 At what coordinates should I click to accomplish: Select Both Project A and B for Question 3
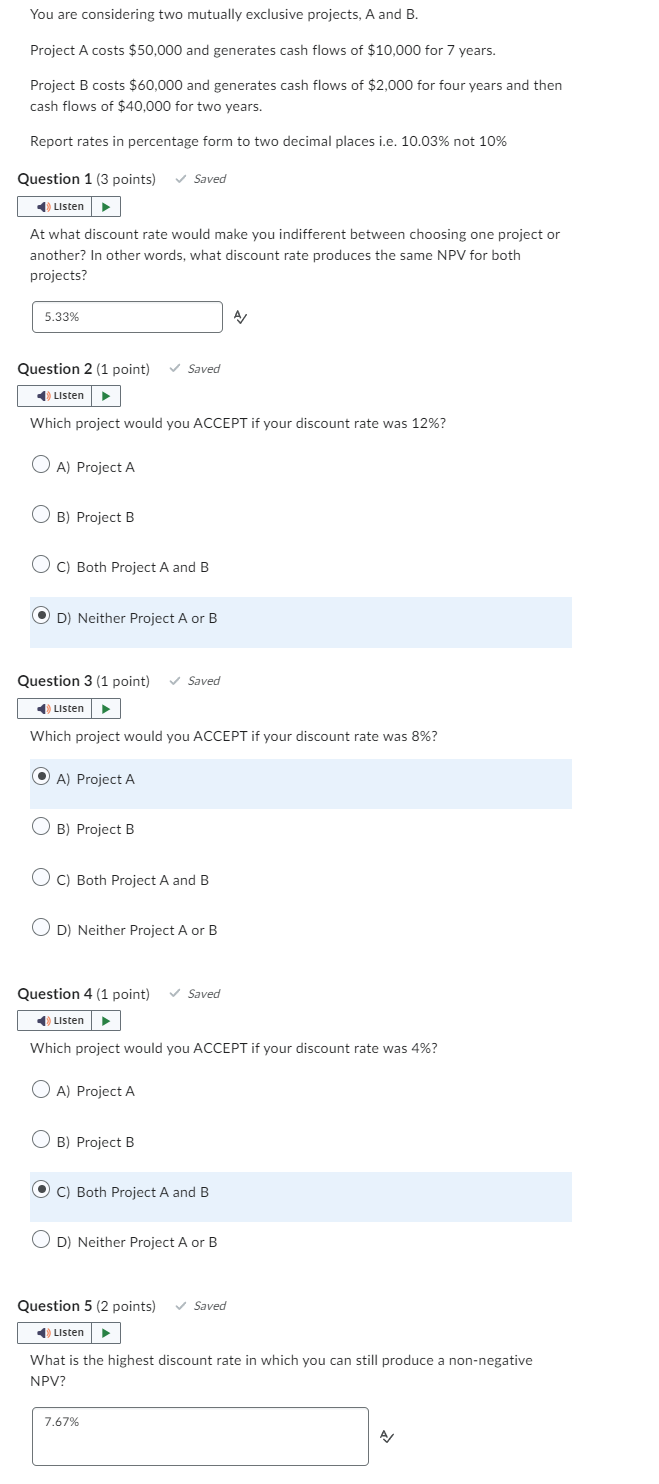[41, 876]
